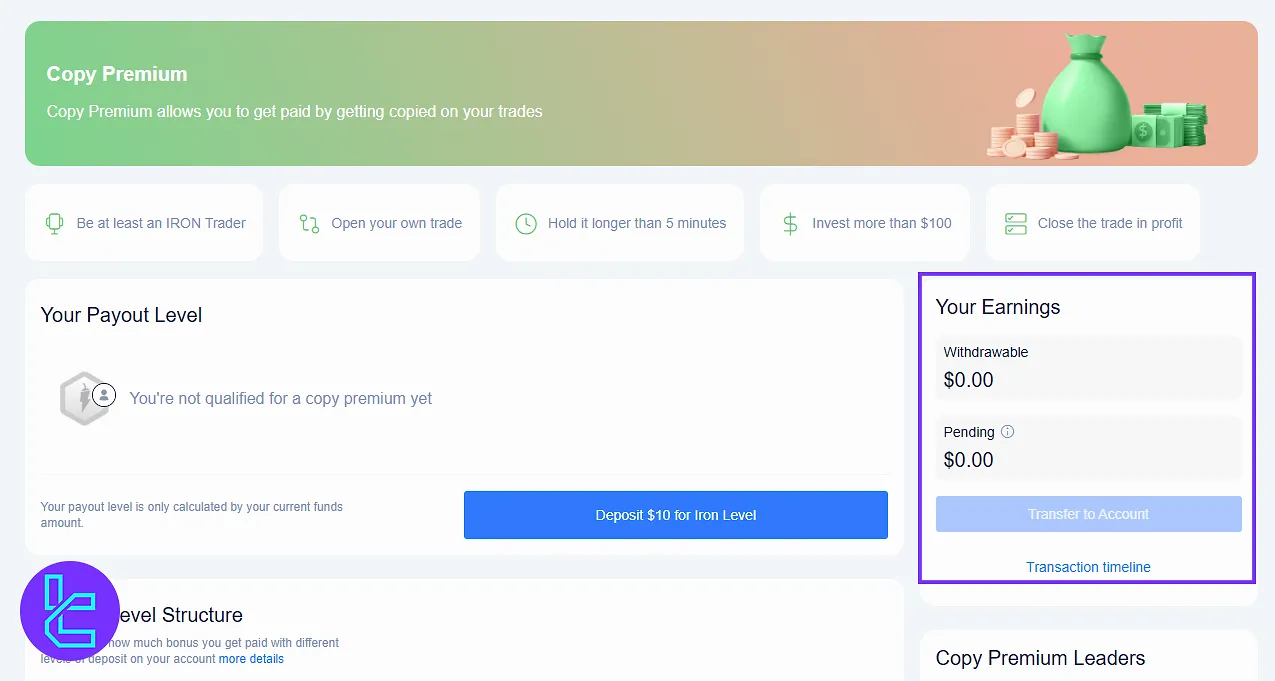Click the Pending info circle icon
The image size is (1275, 681).
coord(1008,432)
